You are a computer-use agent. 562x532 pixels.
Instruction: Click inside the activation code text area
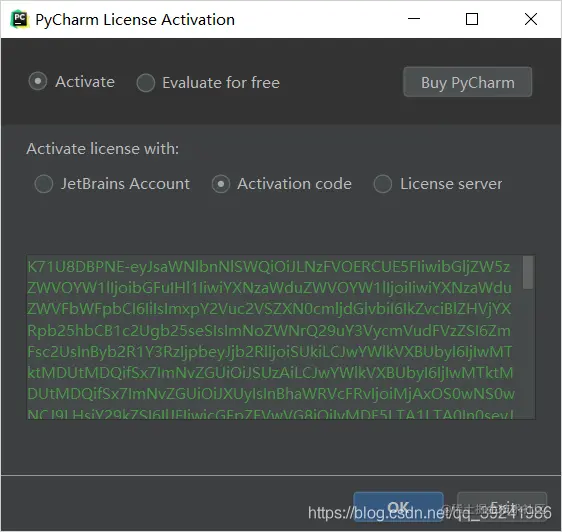click(x=274, y=337)
